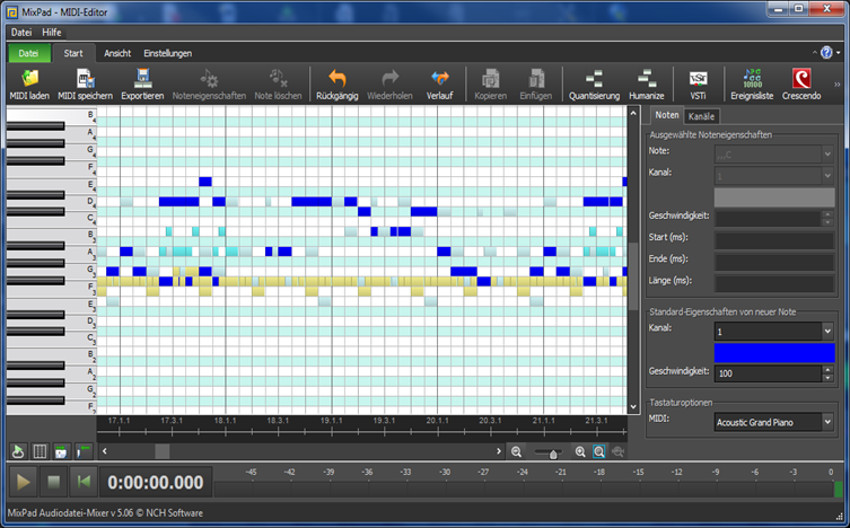Click the Start (ms) field
This screenshot has width=850, height=528.
point(774,240)
